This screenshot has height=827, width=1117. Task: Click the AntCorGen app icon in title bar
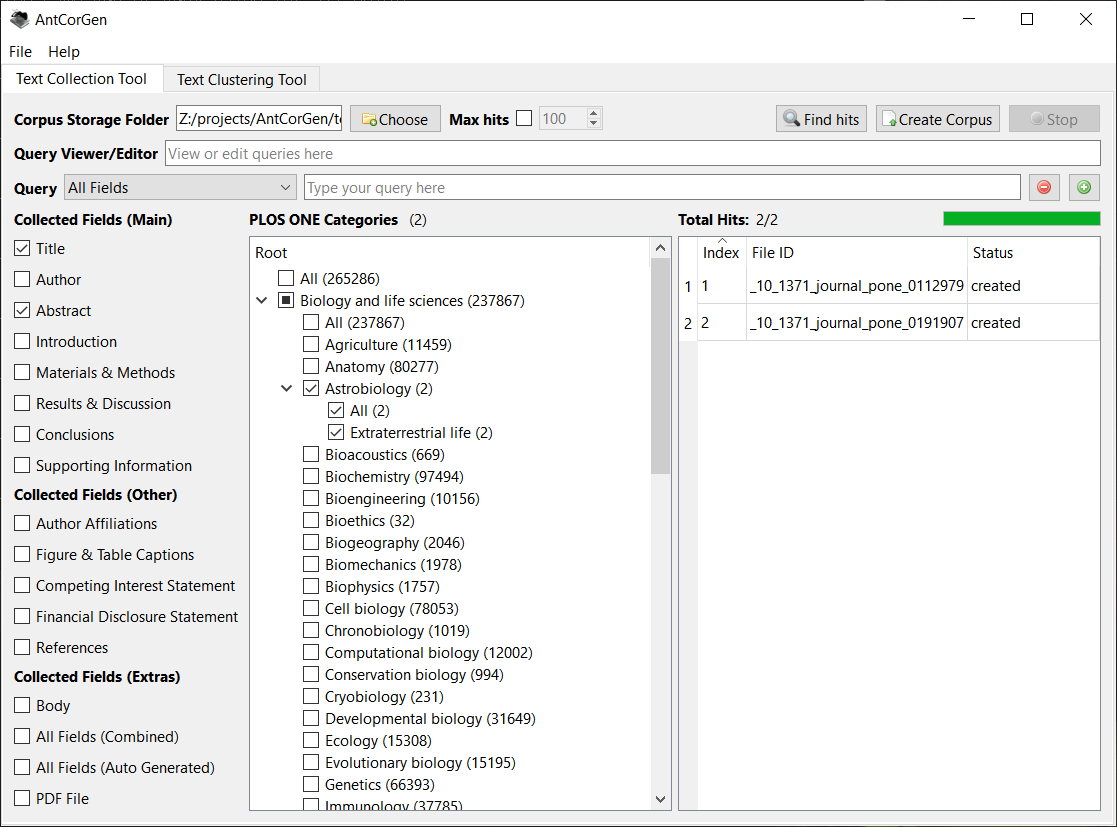point(19,19)
